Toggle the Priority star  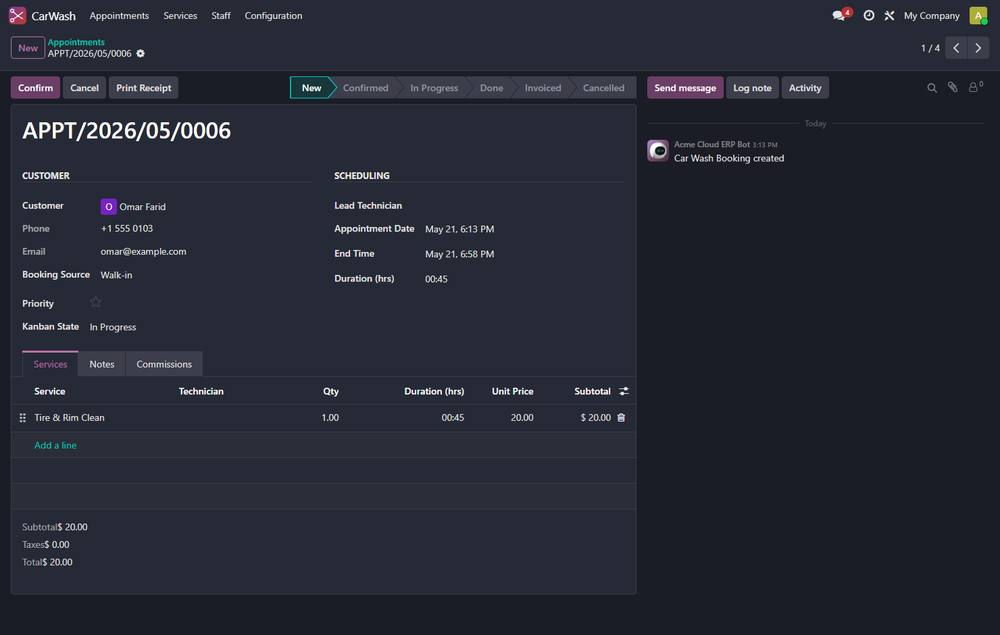tap(96, 302)
